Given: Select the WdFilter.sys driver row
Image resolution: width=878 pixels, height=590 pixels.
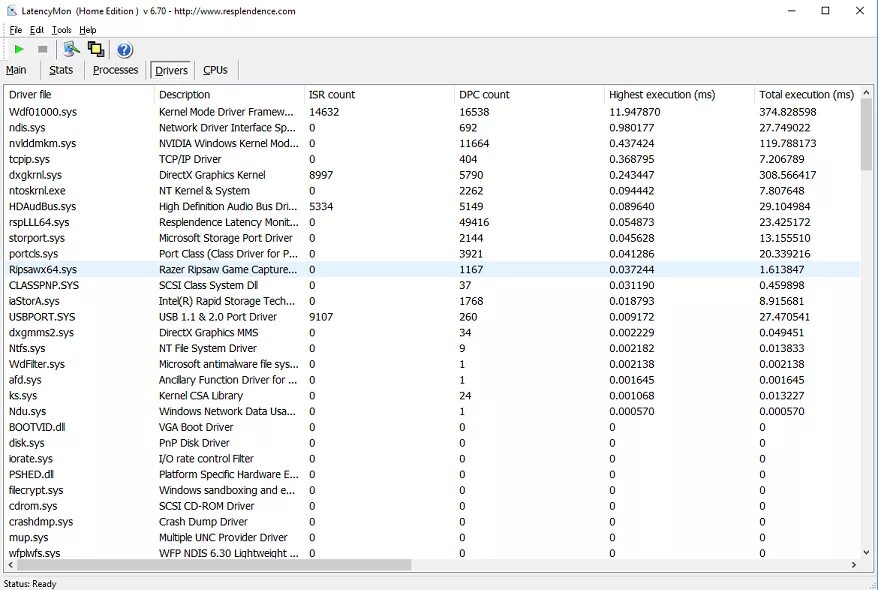Looking at the screenshot, I should coord(432,364).
